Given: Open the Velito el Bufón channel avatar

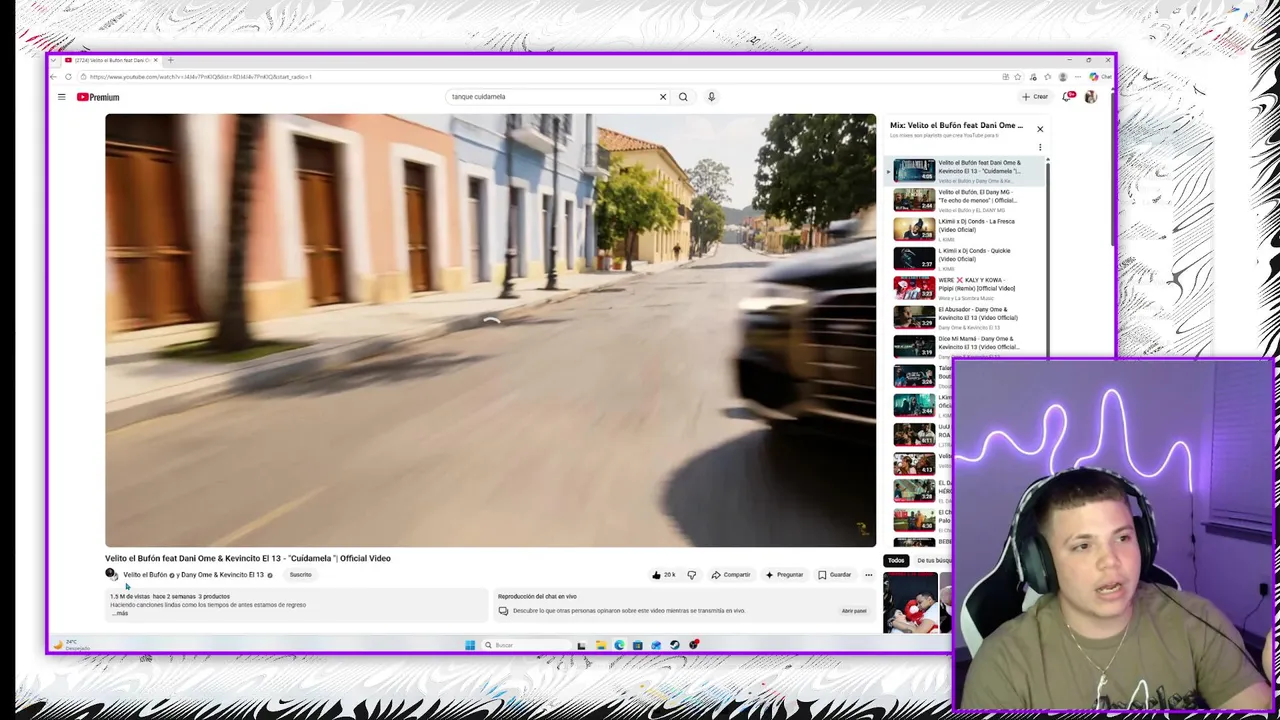Looking at the screenshot, I should coord(111,574).
